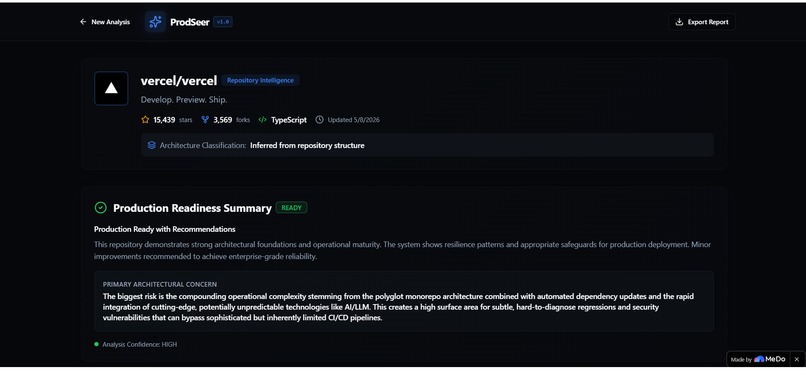Click the Production Readiness Summary heading
The width and height of the screenshot is (806, 376).
192,208
